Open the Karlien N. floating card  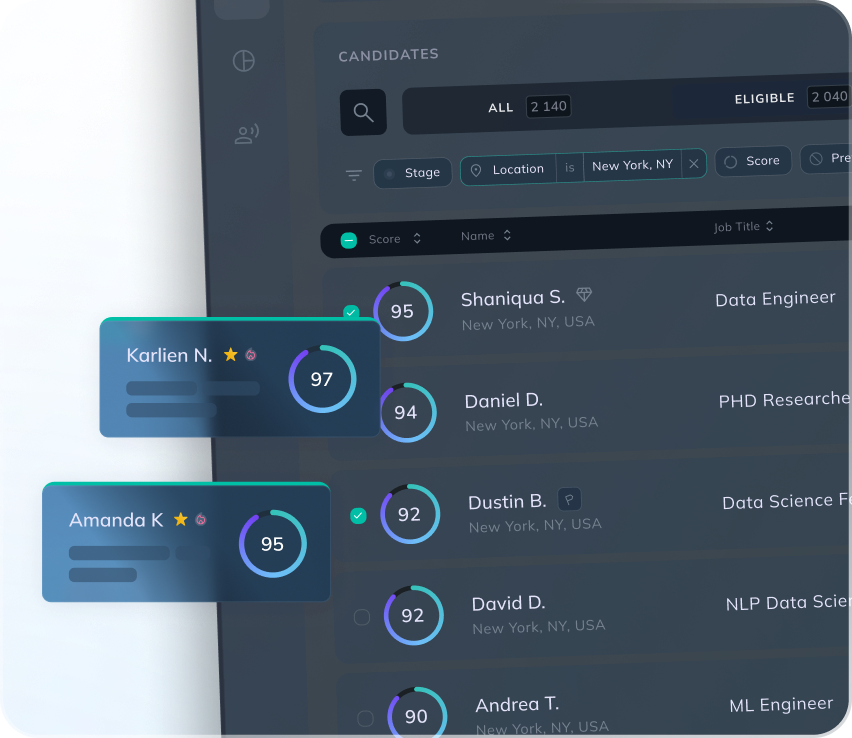[239, 378]
